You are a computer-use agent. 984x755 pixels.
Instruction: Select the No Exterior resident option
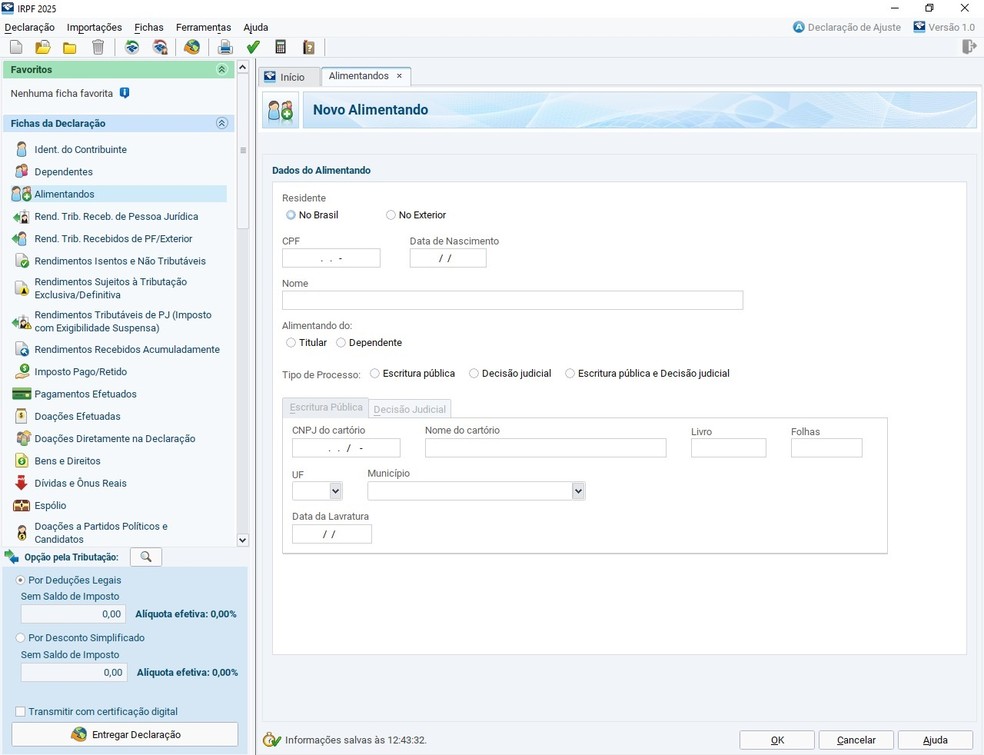(391, 215)
